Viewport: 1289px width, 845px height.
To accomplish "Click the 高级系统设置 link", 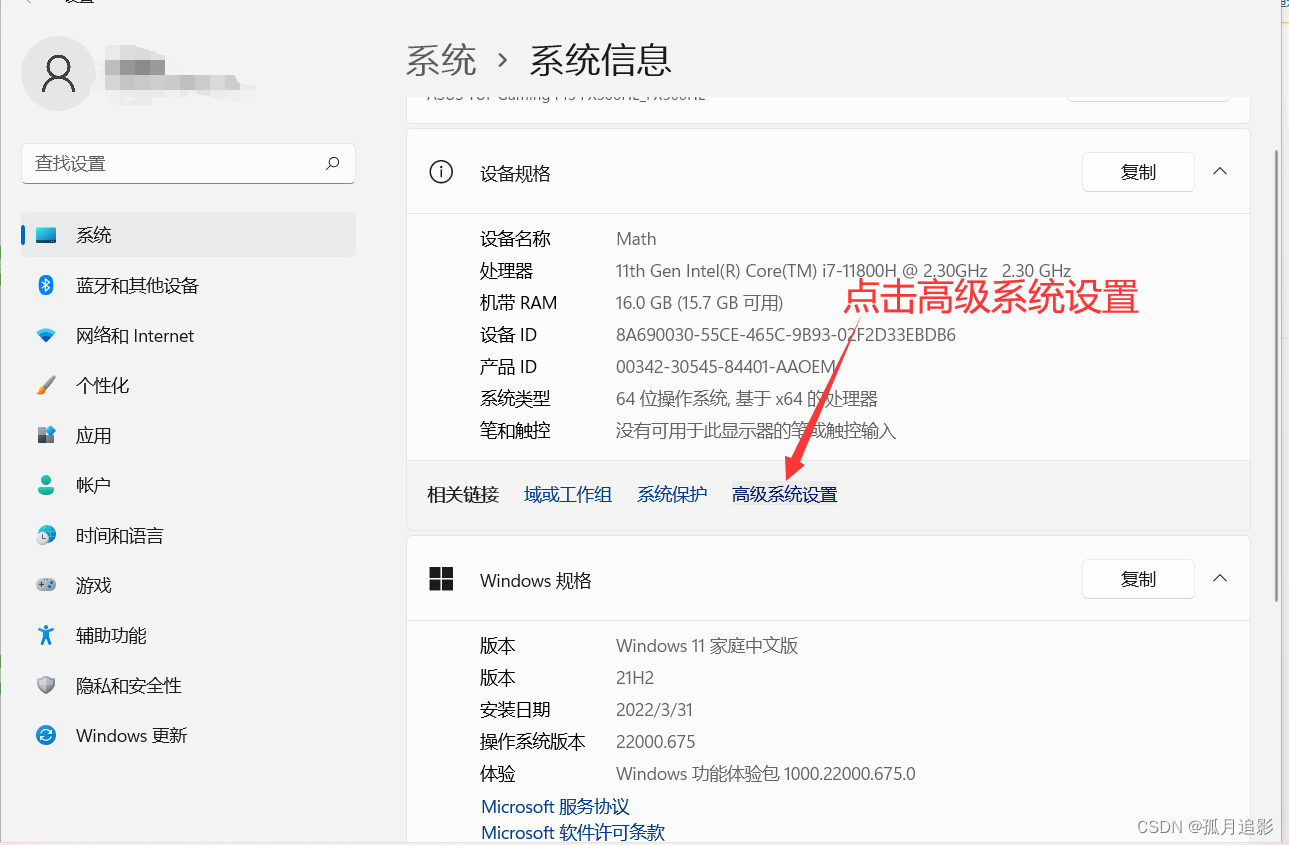I will [x=785, y=494].
